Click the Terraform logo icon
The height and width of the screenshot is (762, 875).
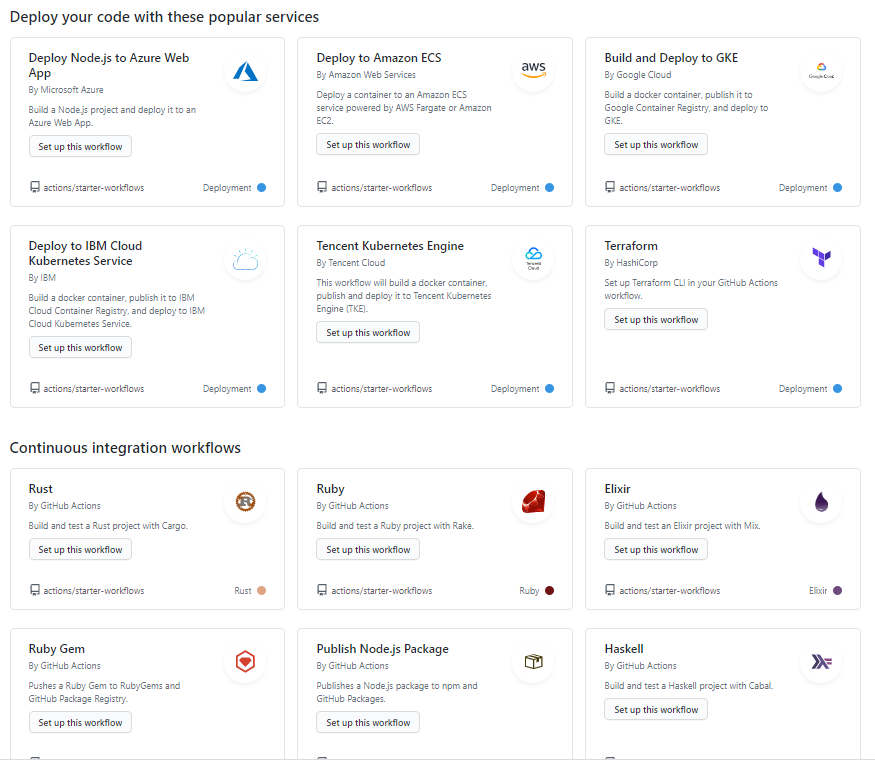coord(821,257)
